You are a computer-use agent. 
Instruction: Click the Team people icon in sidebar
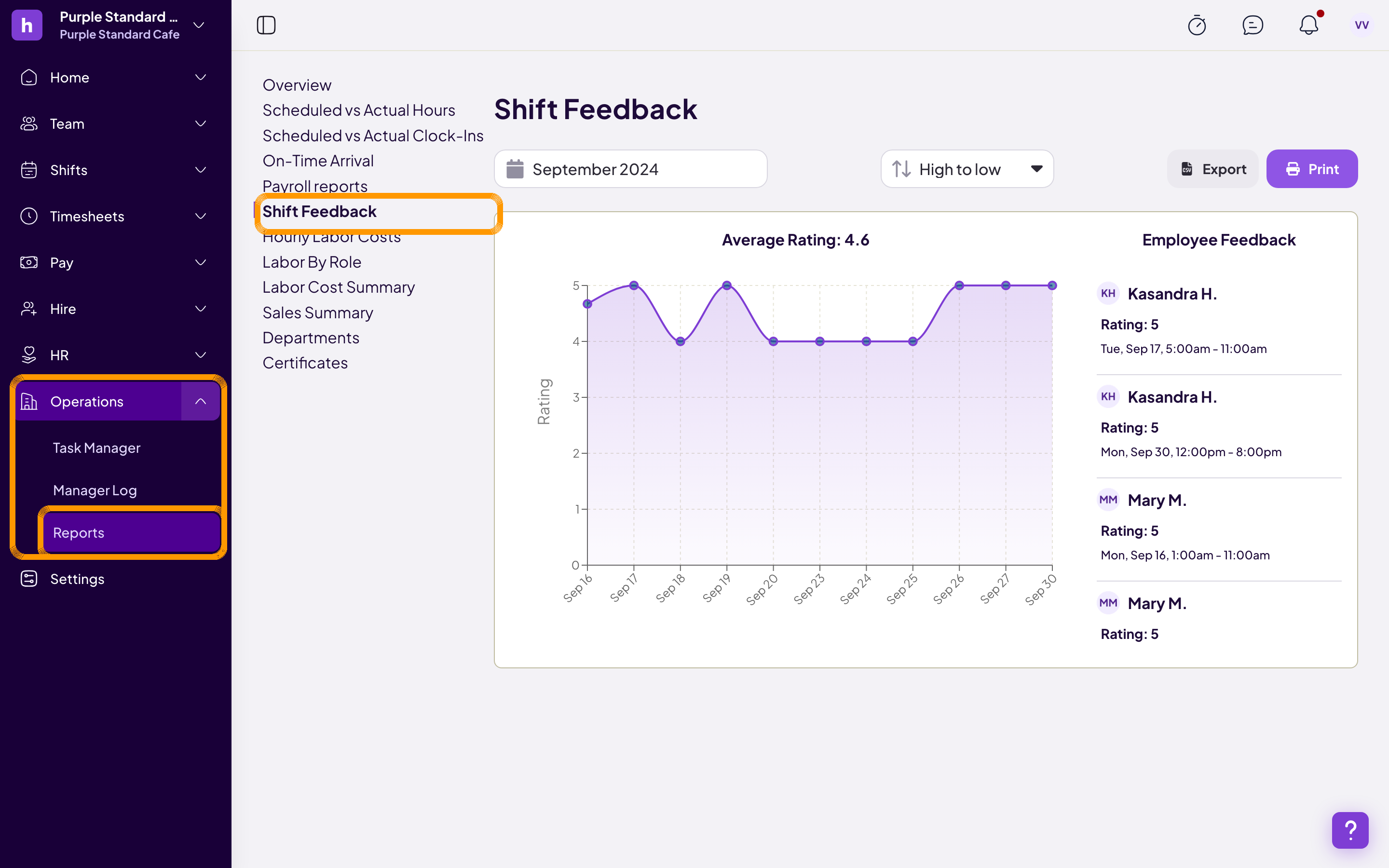click(29, 123)
